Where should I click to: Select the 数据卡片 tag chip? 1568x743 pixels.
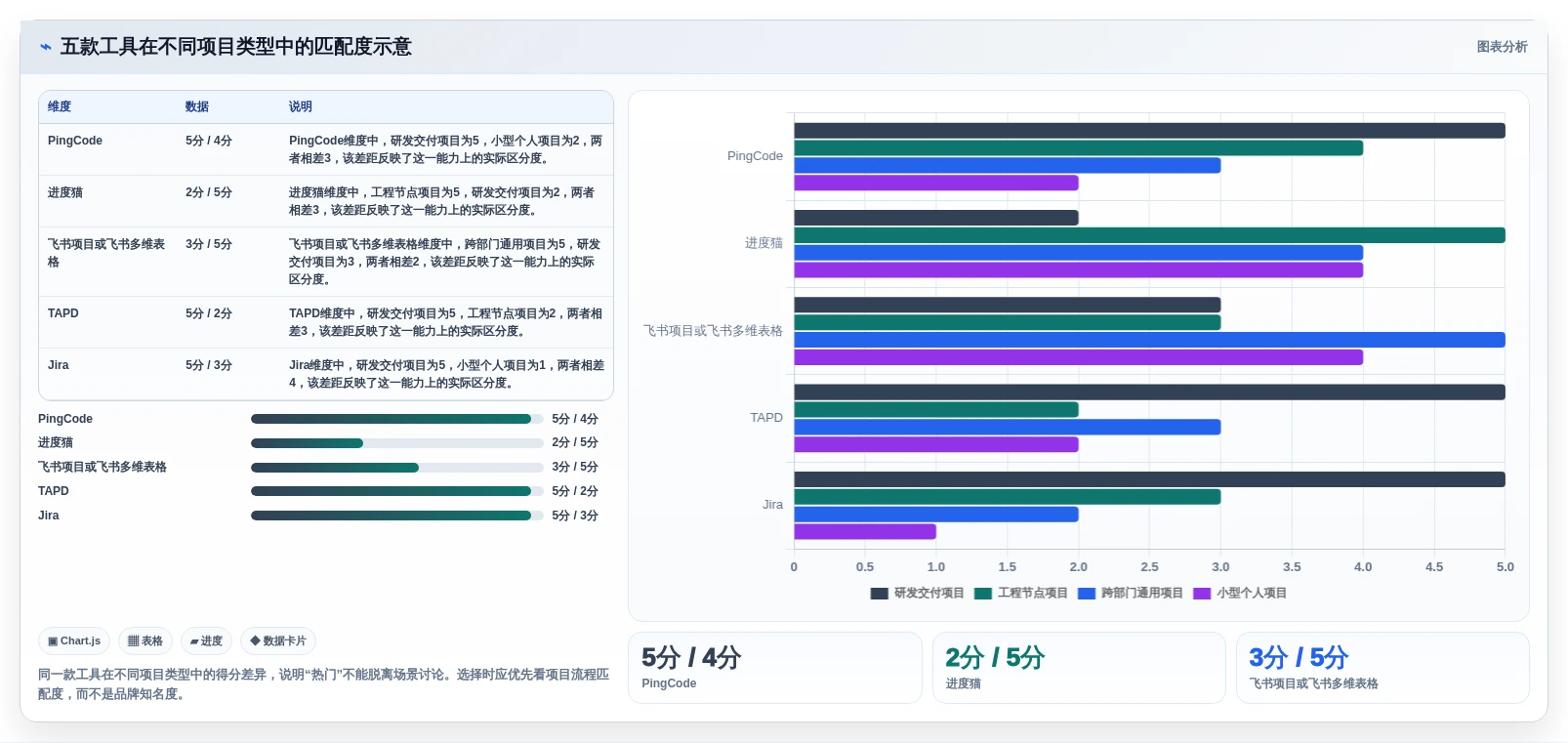(x=278, y=641)
